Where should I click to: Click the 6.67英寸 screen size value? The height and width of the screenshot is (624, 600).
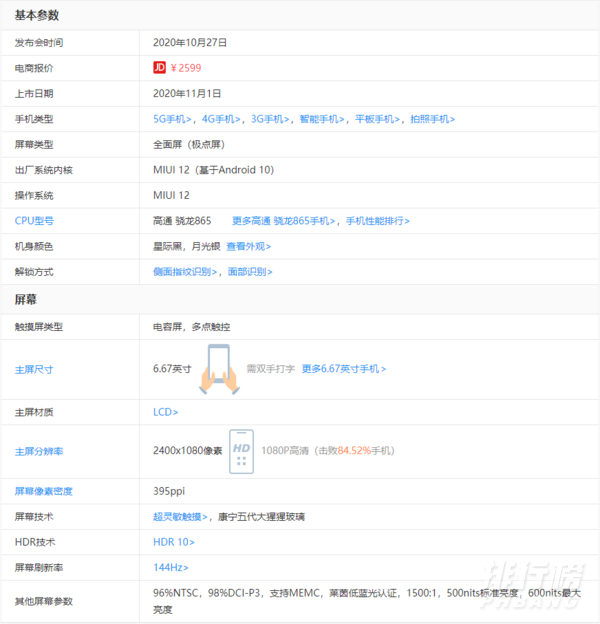tap(172, 369)
